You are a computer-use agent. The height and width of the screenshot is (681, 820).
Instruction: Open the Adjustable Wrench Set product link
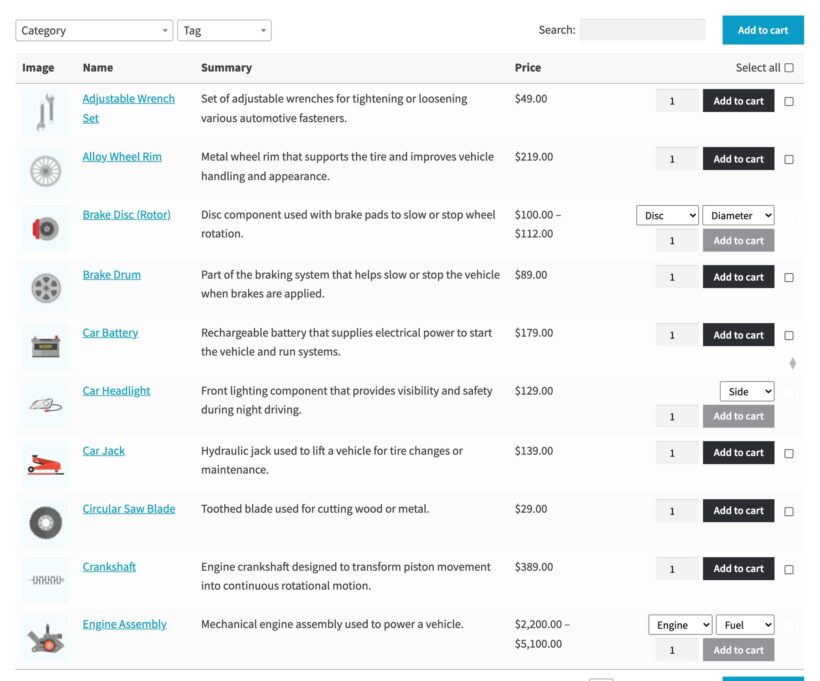(x=128, y=108)
